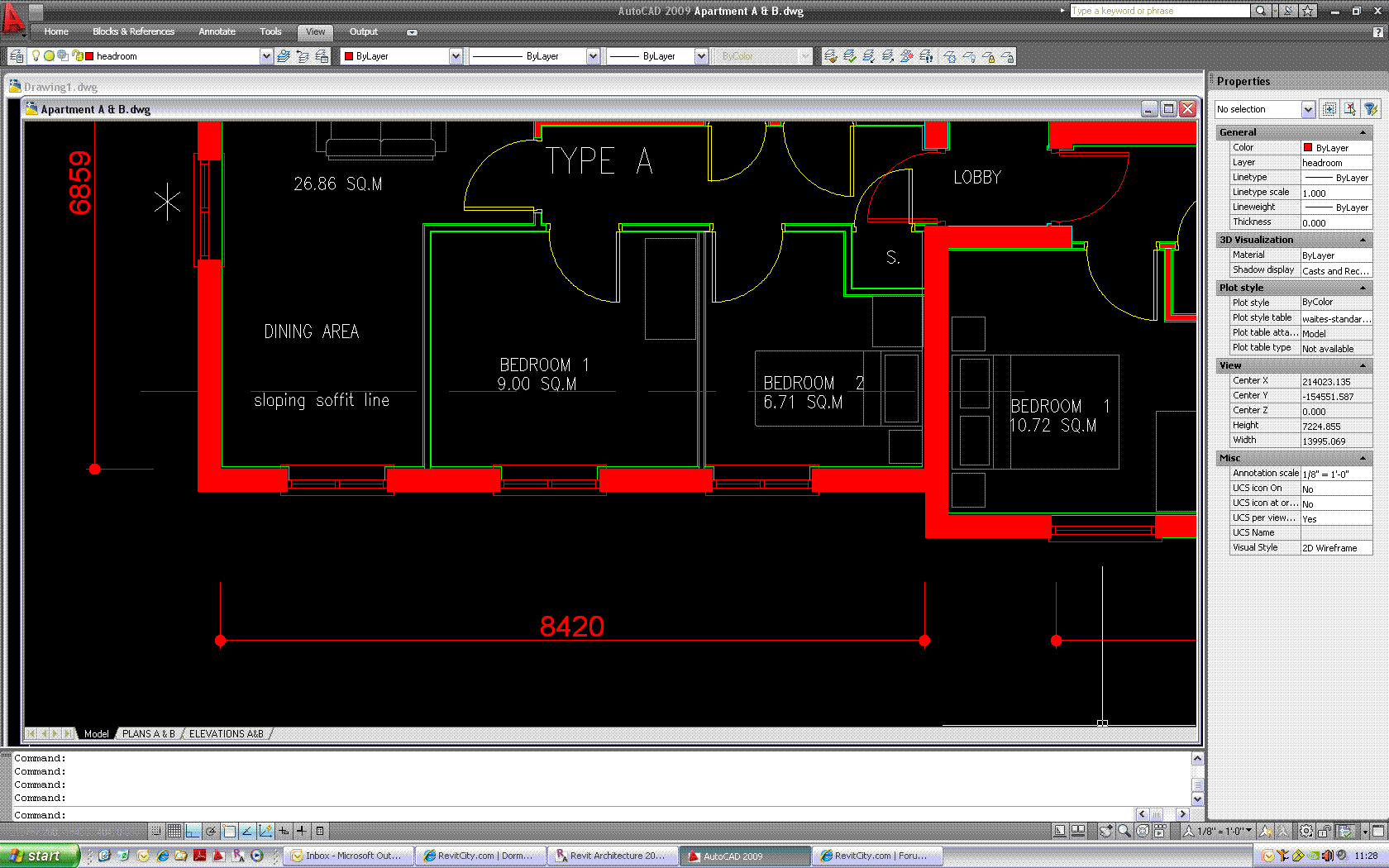Screen dimensions: 1389x868
Task: Open the color ByLayer dropdown
Action: coord(456,56)
